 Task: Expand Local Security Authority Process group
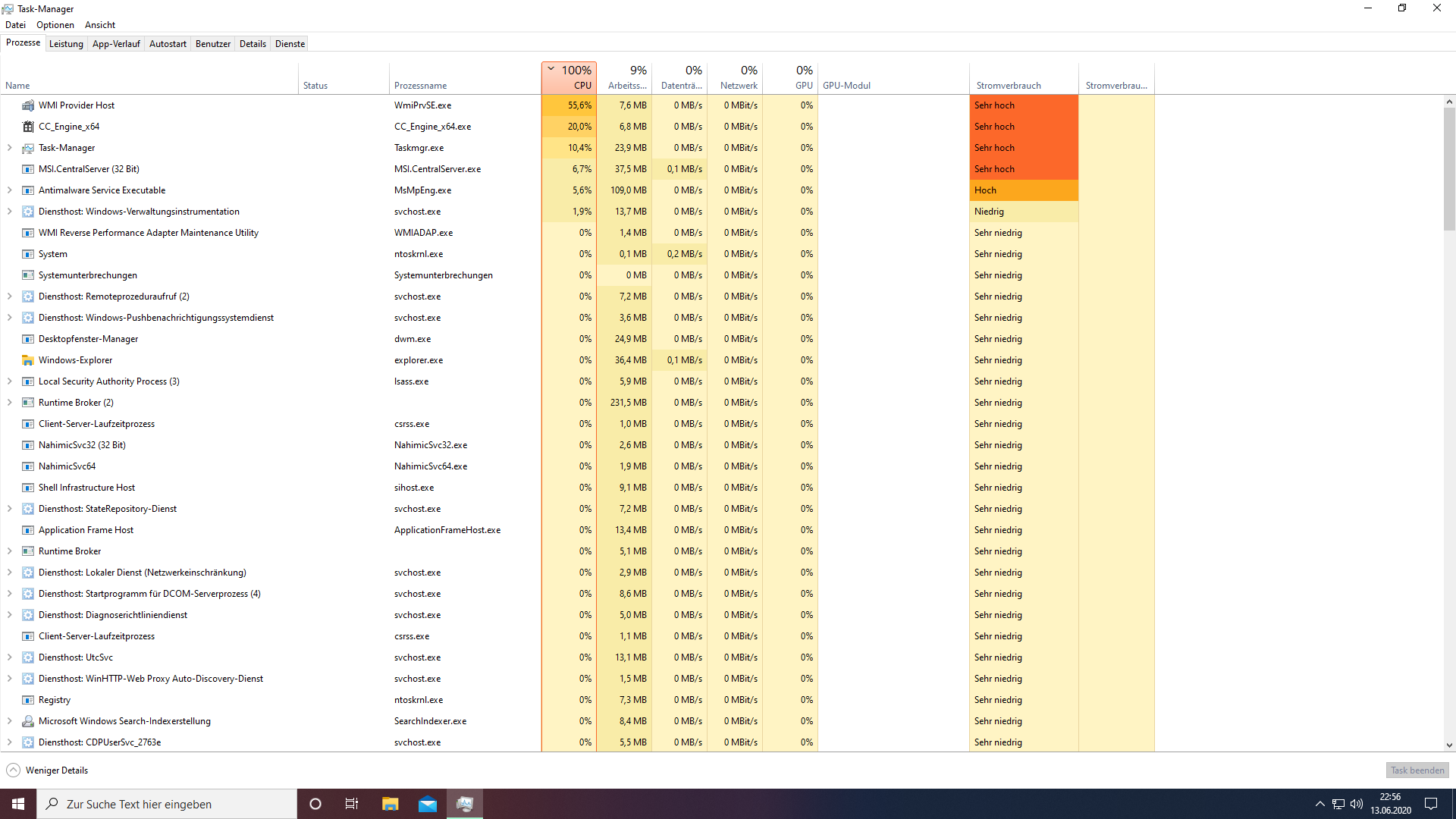point(9,381)
